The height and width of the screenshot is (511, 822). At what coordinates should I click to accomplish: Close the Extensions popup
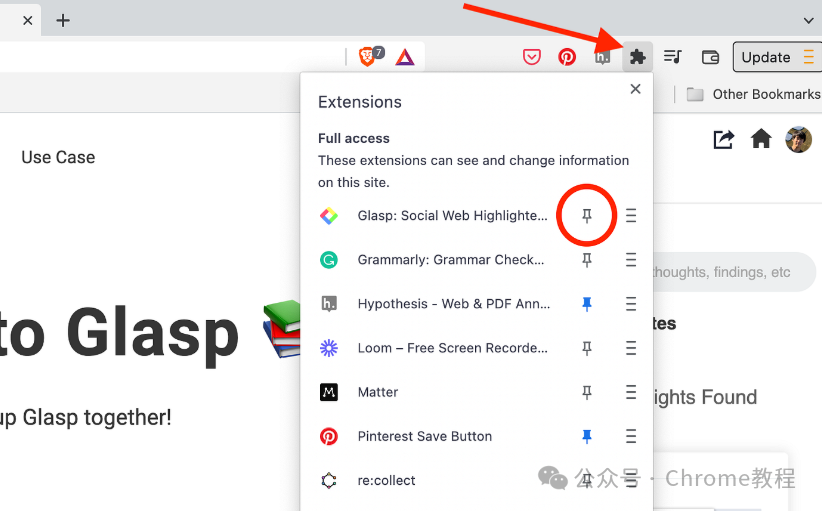635,89
